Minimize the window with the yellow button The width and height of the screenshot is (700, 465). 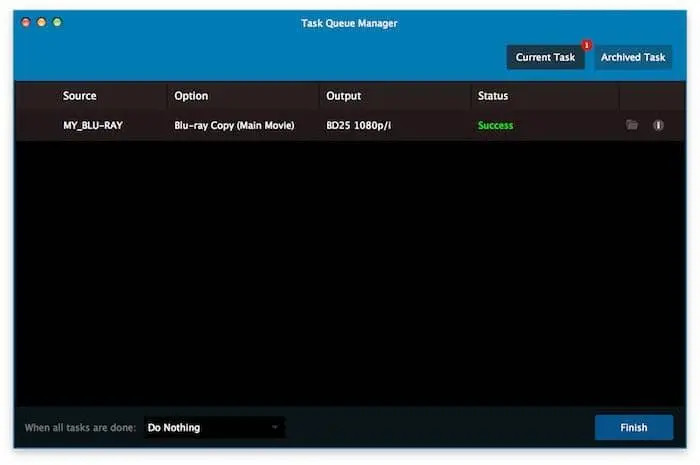click(42, 22)
